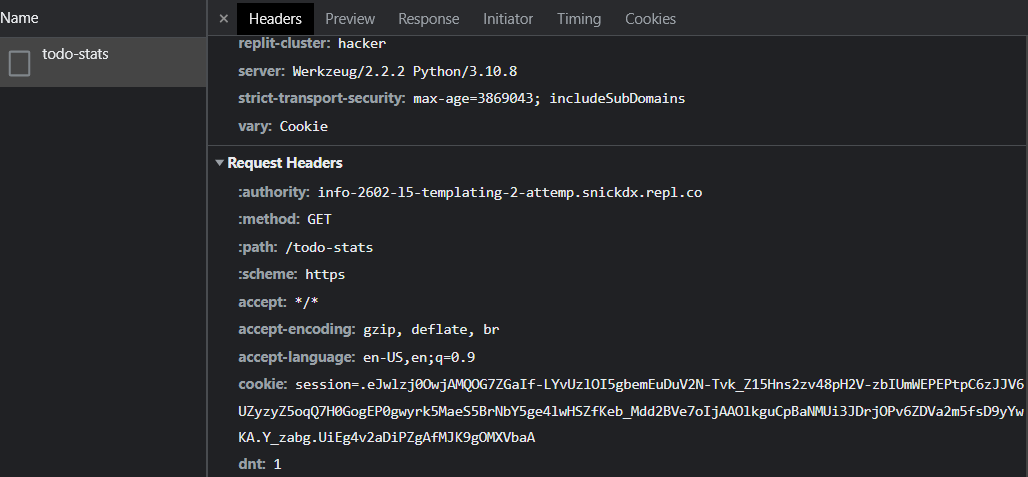Click the todo-stats document icon
This screenshot has height=477, width=1028.
(19, 63)
